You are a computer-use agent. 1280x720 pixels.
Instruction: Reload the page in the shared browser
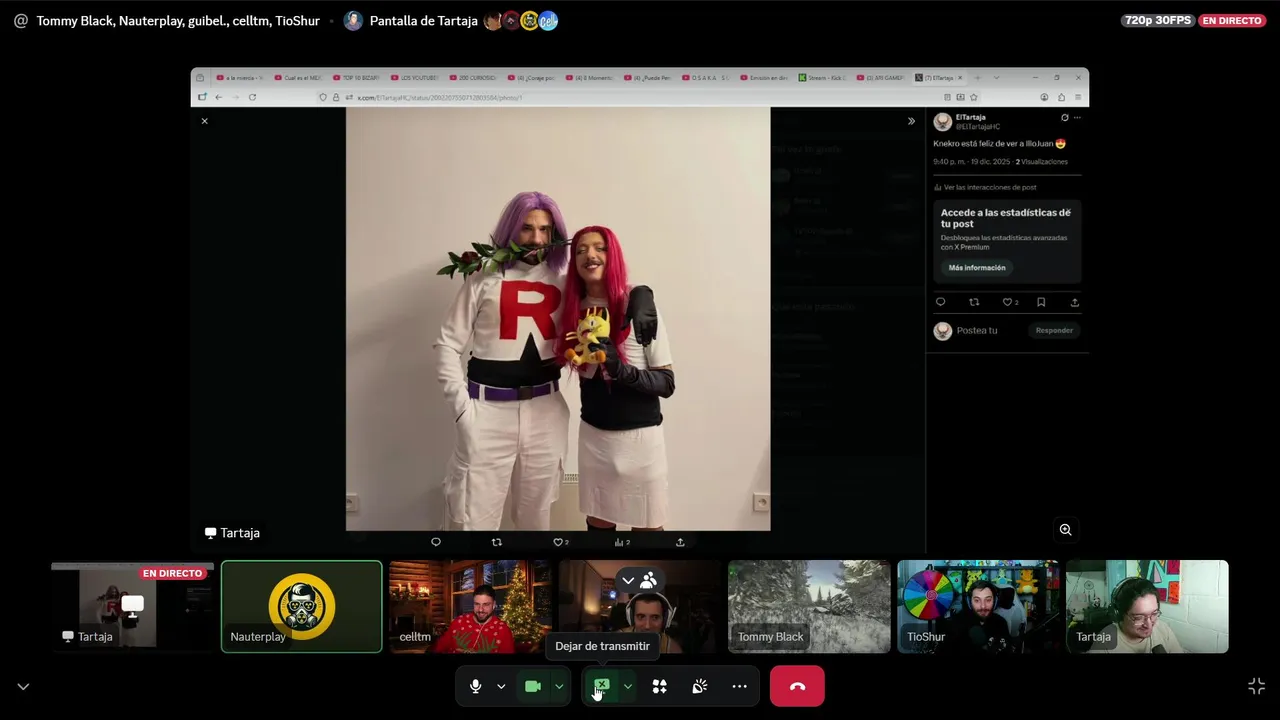[x=252, y=97]
